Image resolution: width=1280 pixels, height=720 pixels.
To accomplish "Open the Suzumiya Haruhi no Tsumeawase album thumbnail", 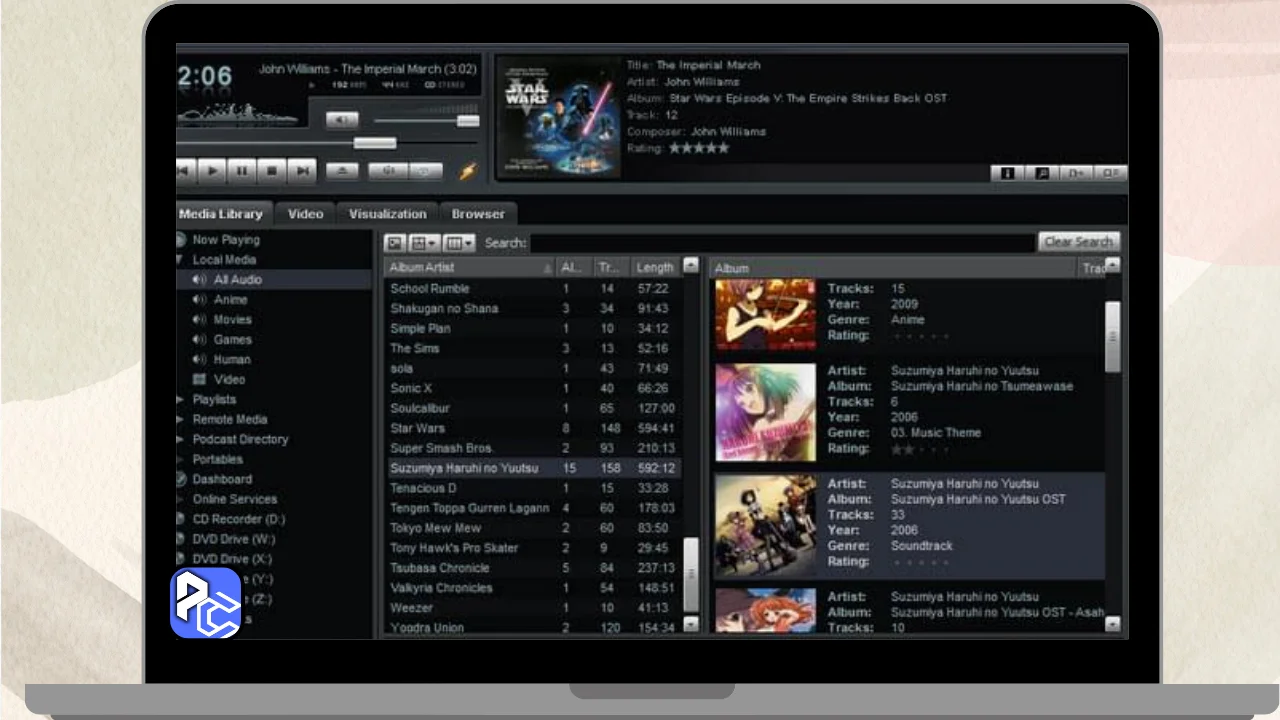I will [766, 412].
